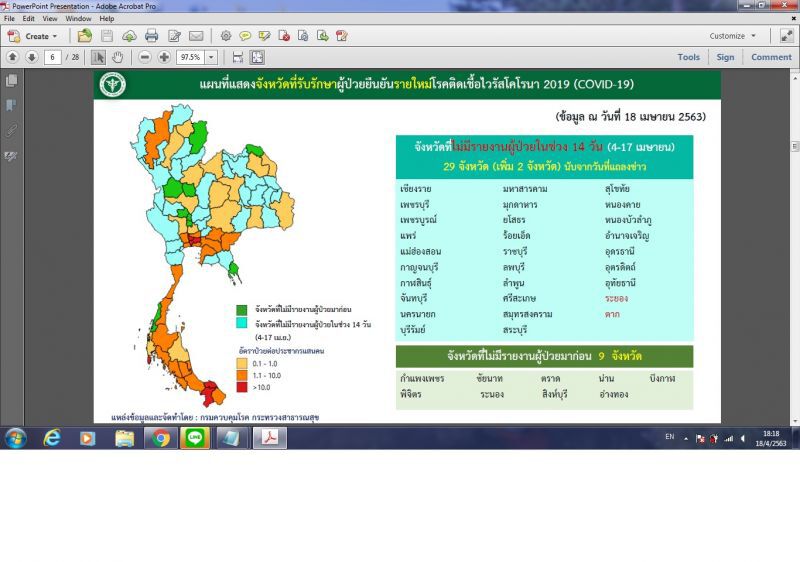This screenshot has width=800, height=562.
Task: Open the Window menu
Action: pos(78,18)
